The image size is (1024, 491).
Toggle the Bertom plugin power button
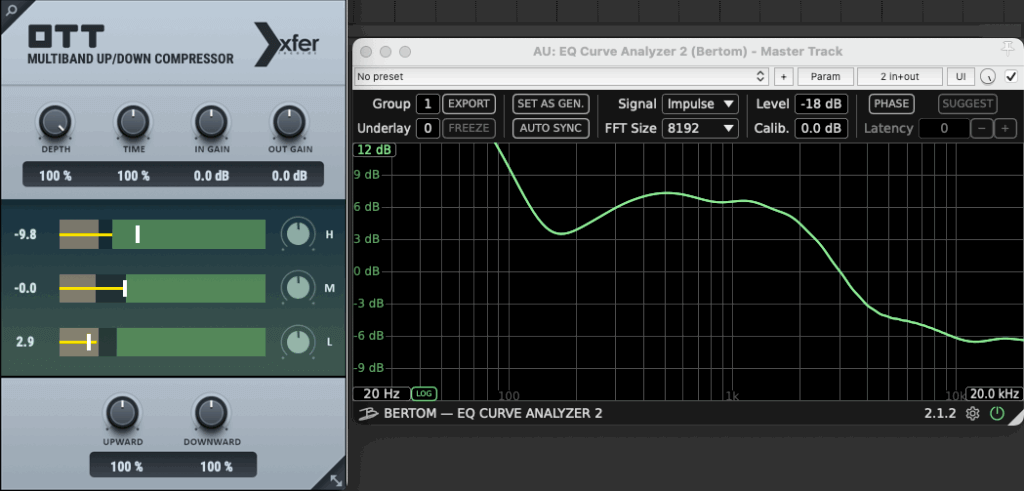coord(996,413)
